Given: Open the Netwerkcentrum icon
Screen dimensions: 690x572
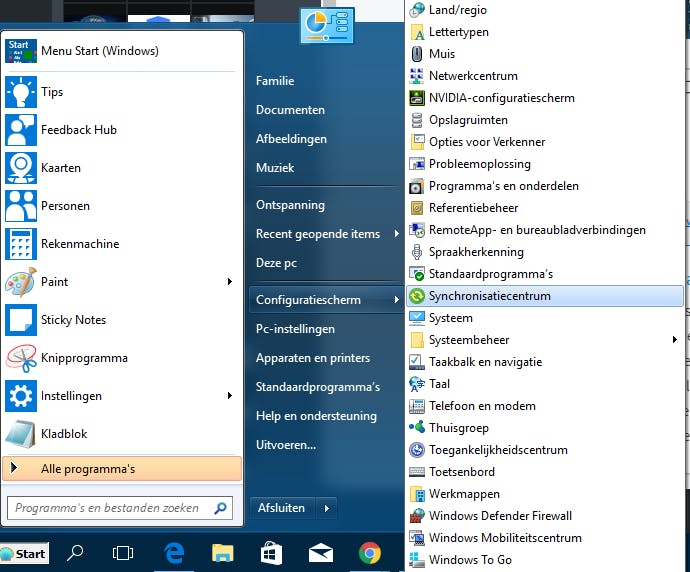Looking at the screenshot, I should click(417, 76).
